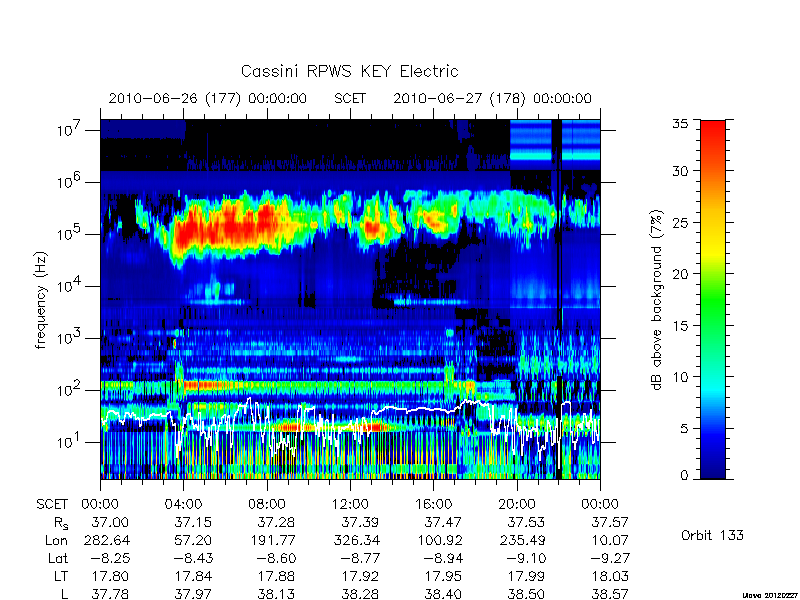Image resolution: width=800 pixels, height=600 pixels.
Task: Click the SCET time label 16:00
Action: click(x=433, y=505)
